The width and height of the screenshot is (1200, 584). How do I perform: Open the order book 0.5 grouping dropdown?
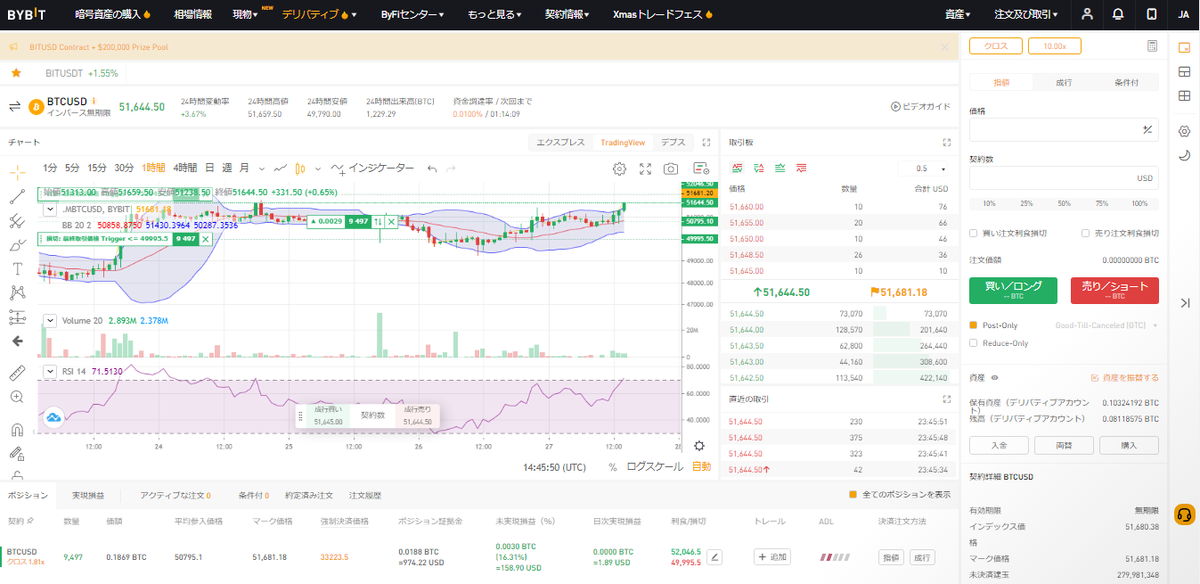[x=925, y=169]
